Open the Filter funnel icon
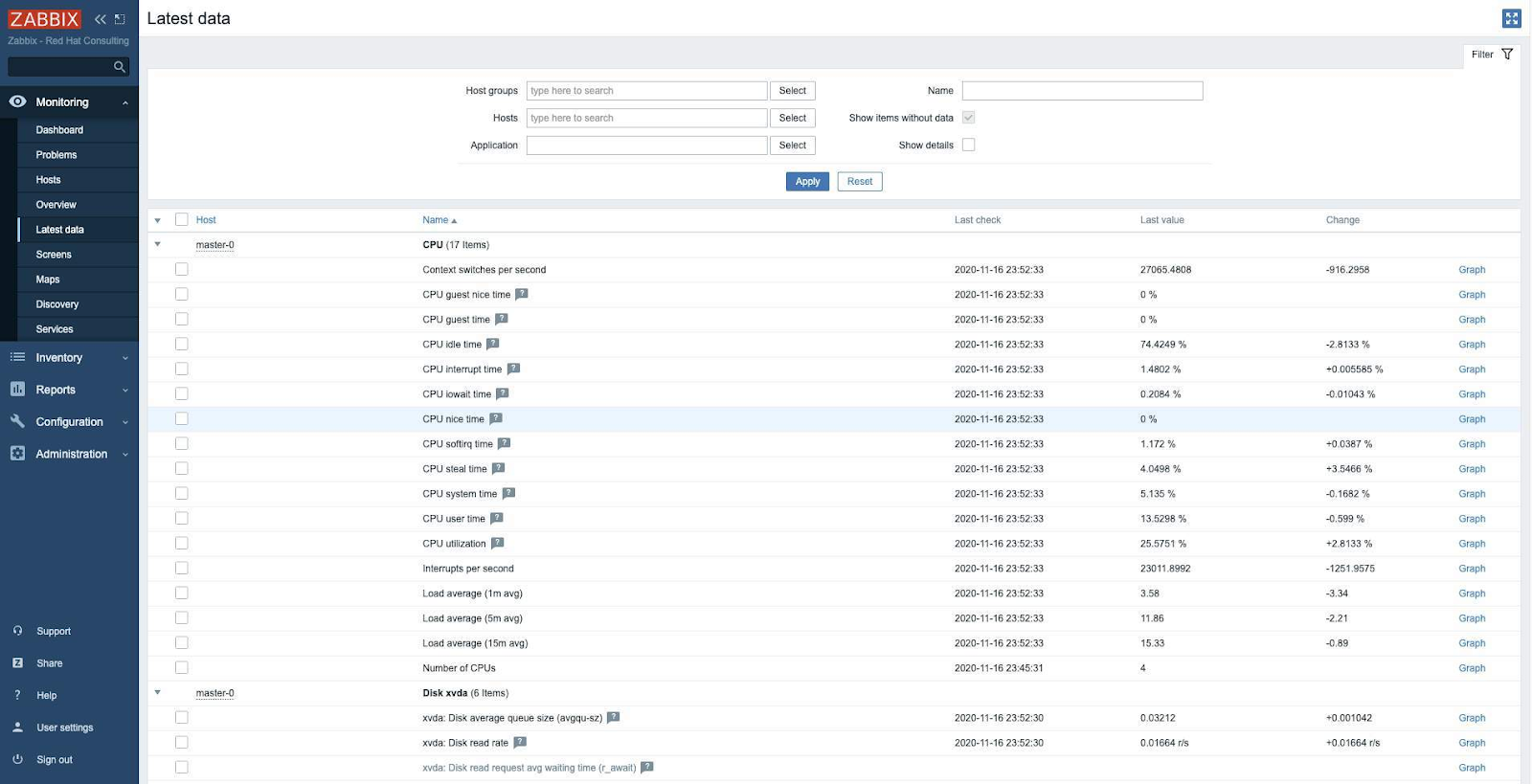This screenshot has height=784, width=1532. [x=1507, y=55]
